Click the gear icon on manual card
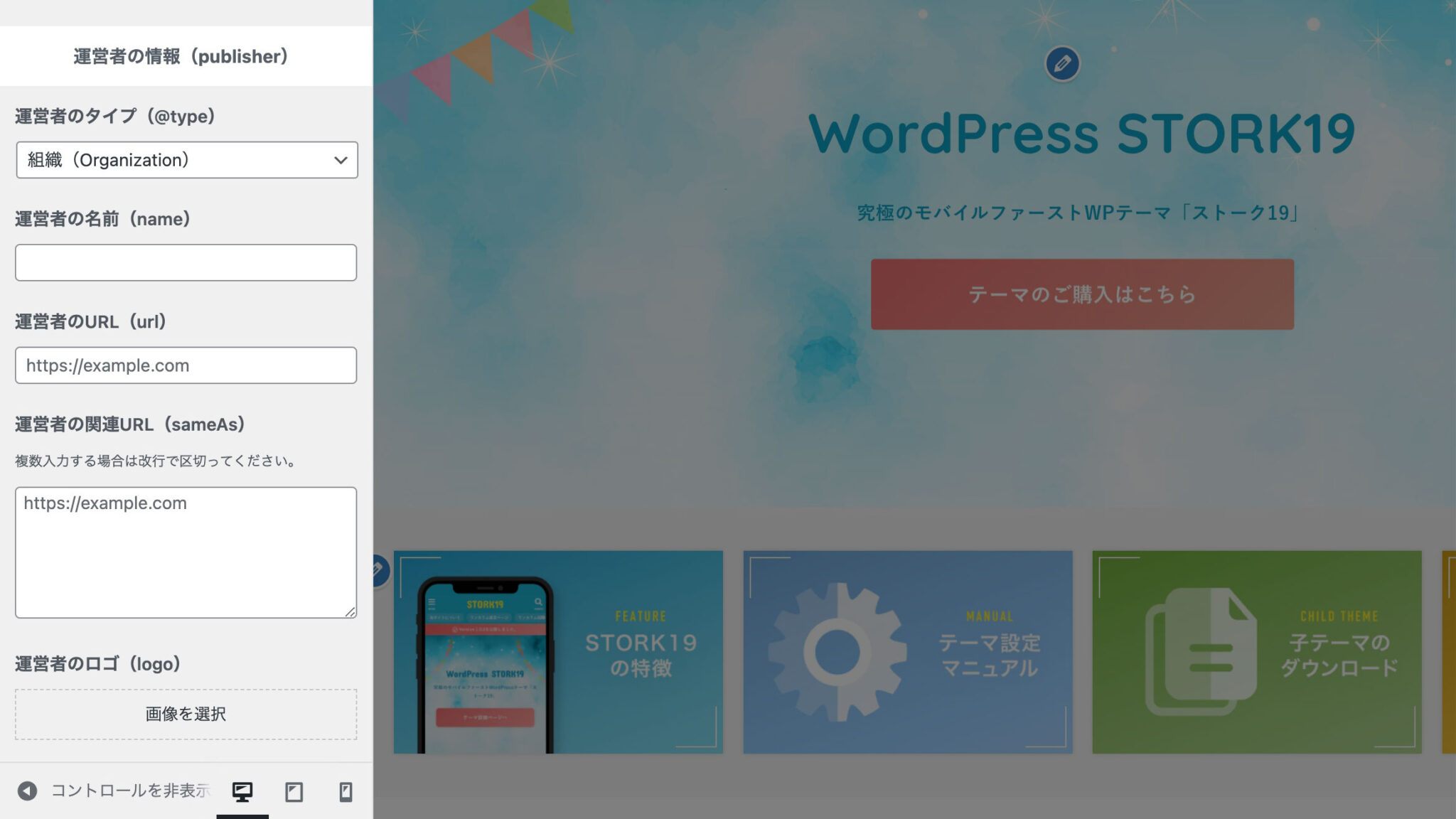This screenshot has height=819, width=1456. [x=837, y=652]
